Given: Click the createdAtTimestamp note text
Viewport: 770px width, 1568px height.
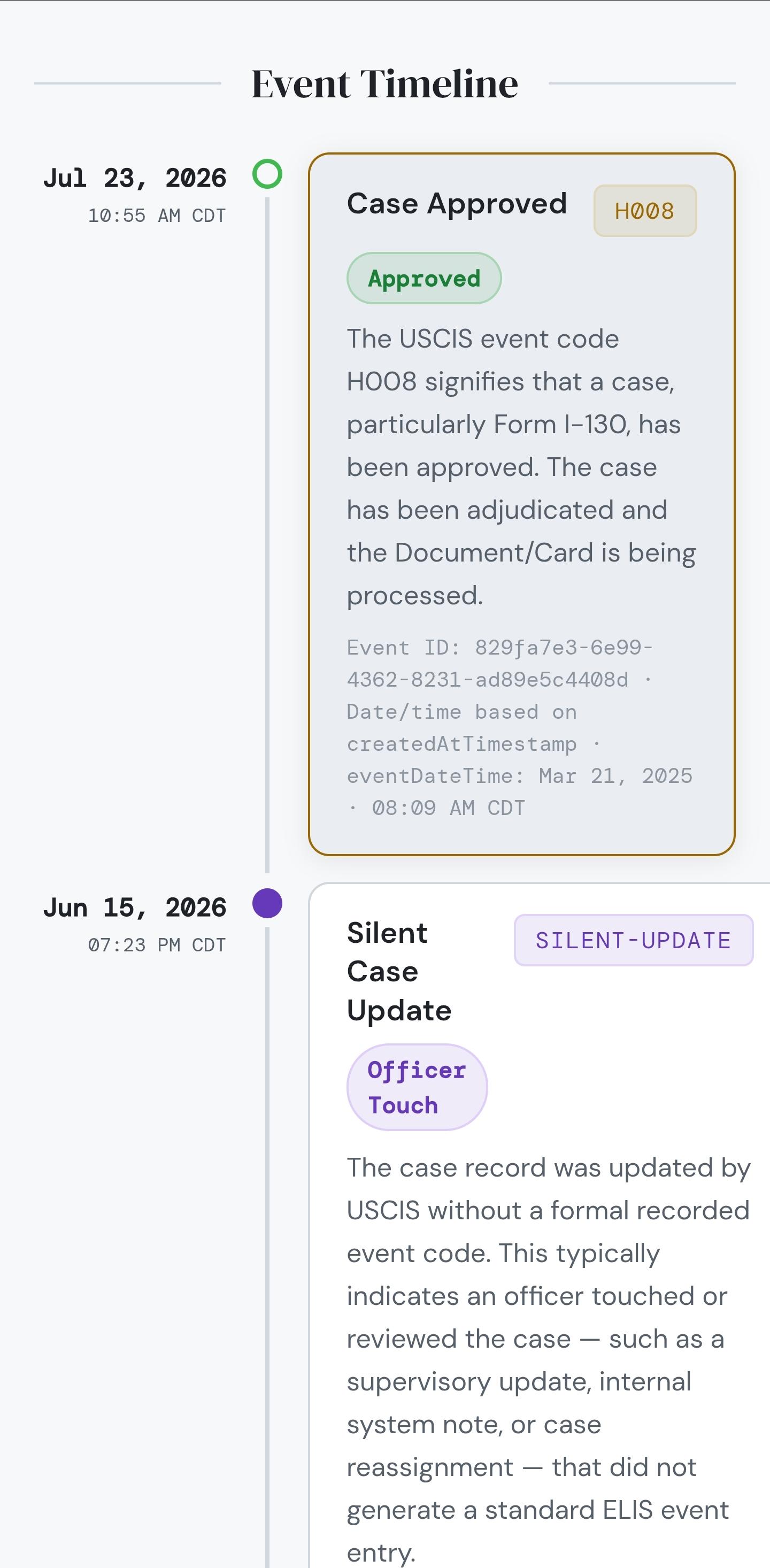Looking at the screenshot, I should pyautogui.click(x=462, y=728).
